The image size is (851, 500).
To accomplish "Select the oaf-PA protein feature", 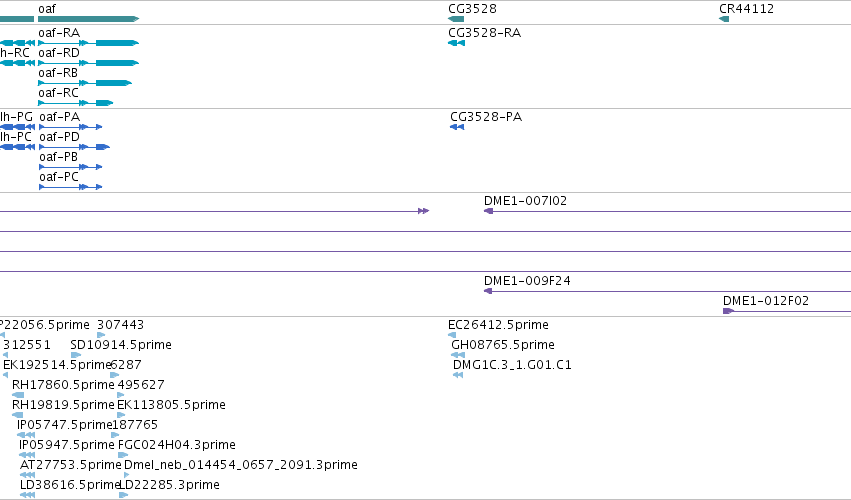I will pos(71,127).
